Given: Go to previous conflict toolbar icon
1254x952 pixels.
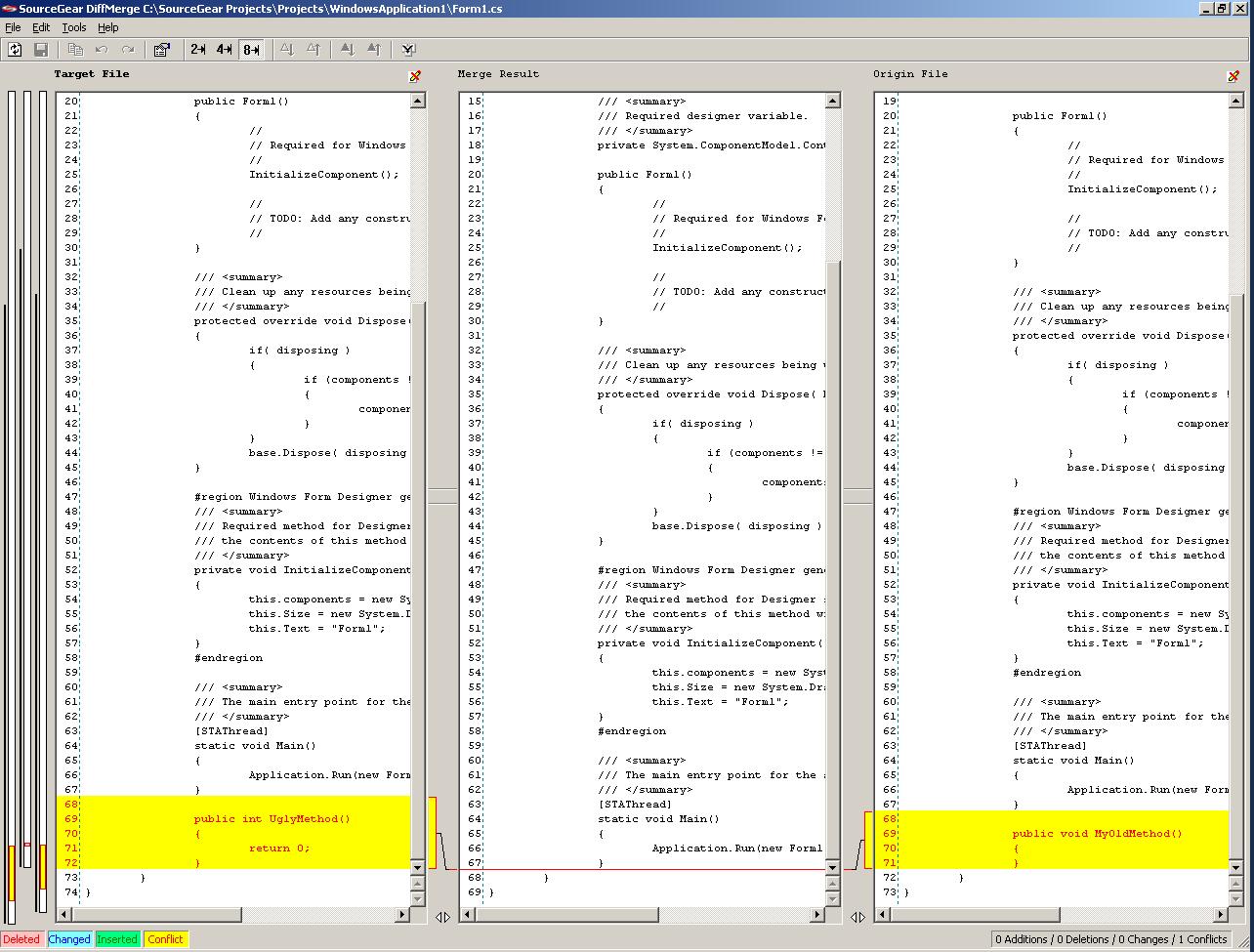Looking at the screenshot, I should point(374,49).
